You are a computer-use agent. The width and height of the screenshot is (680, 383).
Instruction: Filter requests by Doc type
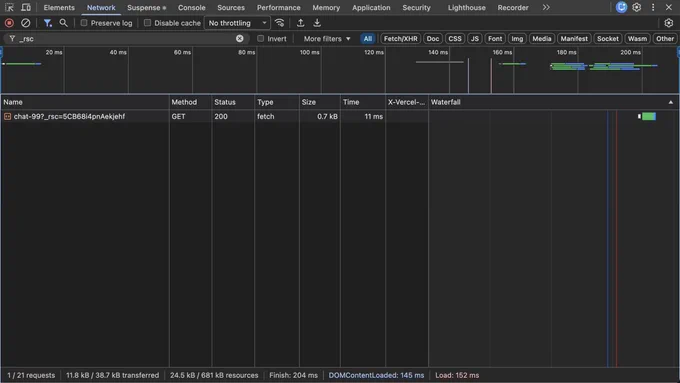(x=433, y=39)
